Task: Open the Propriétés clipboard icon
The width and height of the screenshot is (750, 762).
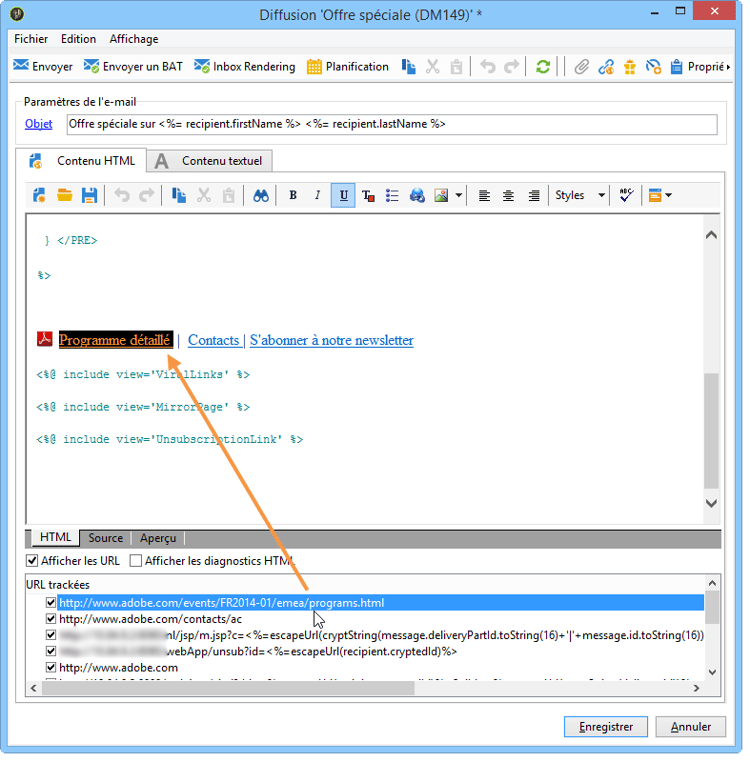Action: pyautogui.click(x=676, y=67)
